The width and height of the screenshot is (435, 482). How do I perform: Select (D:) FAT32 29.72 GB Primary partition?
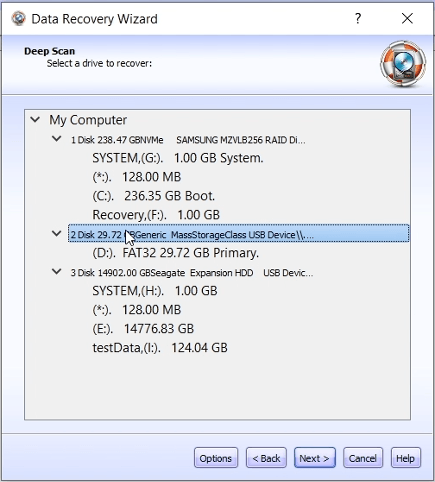[175, 253]
